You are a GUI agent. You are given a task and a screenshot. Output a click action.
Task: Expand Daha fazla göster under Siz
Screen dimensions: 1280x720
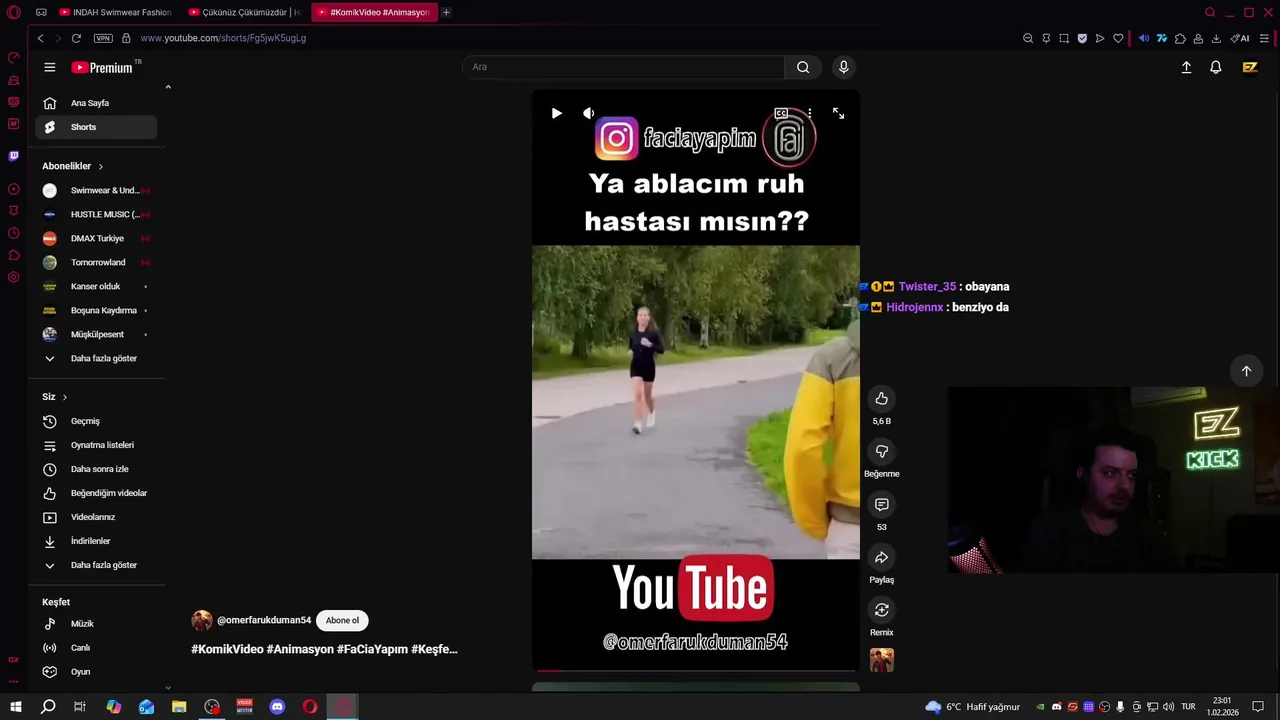96,565
